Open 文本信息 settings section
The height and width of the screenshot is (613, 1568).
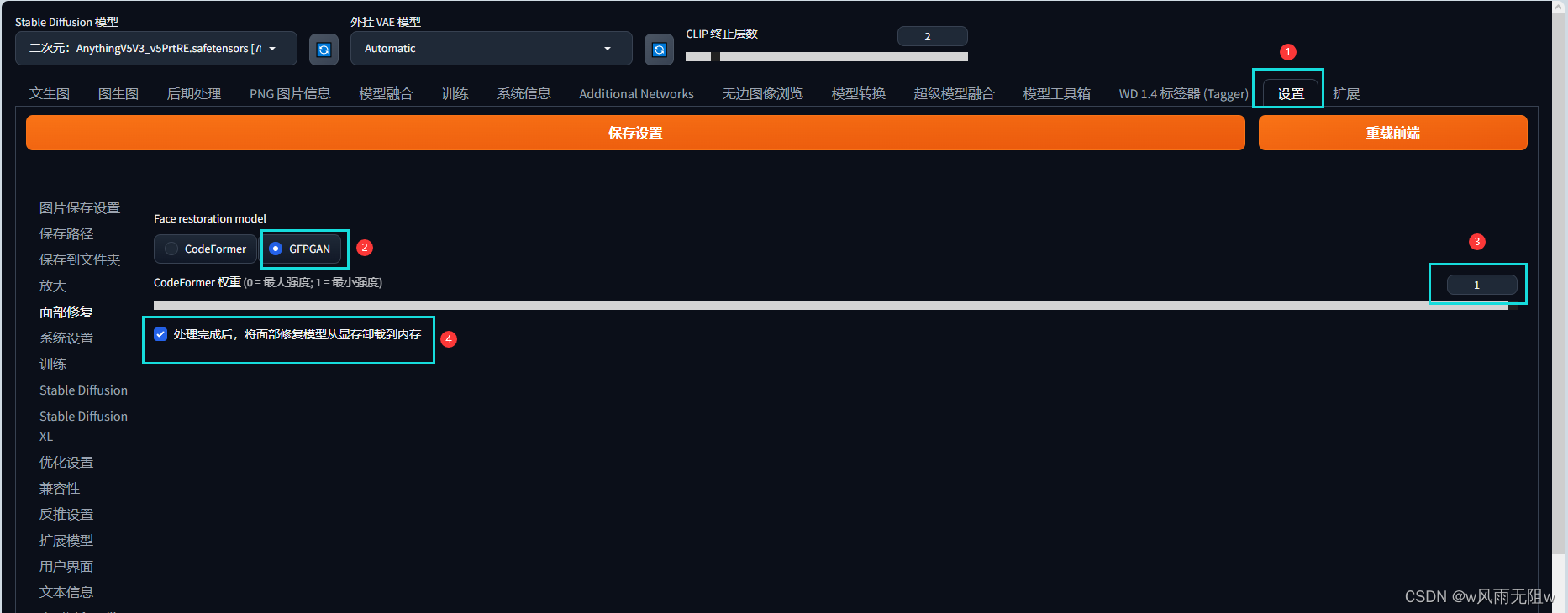click(66, 592)
